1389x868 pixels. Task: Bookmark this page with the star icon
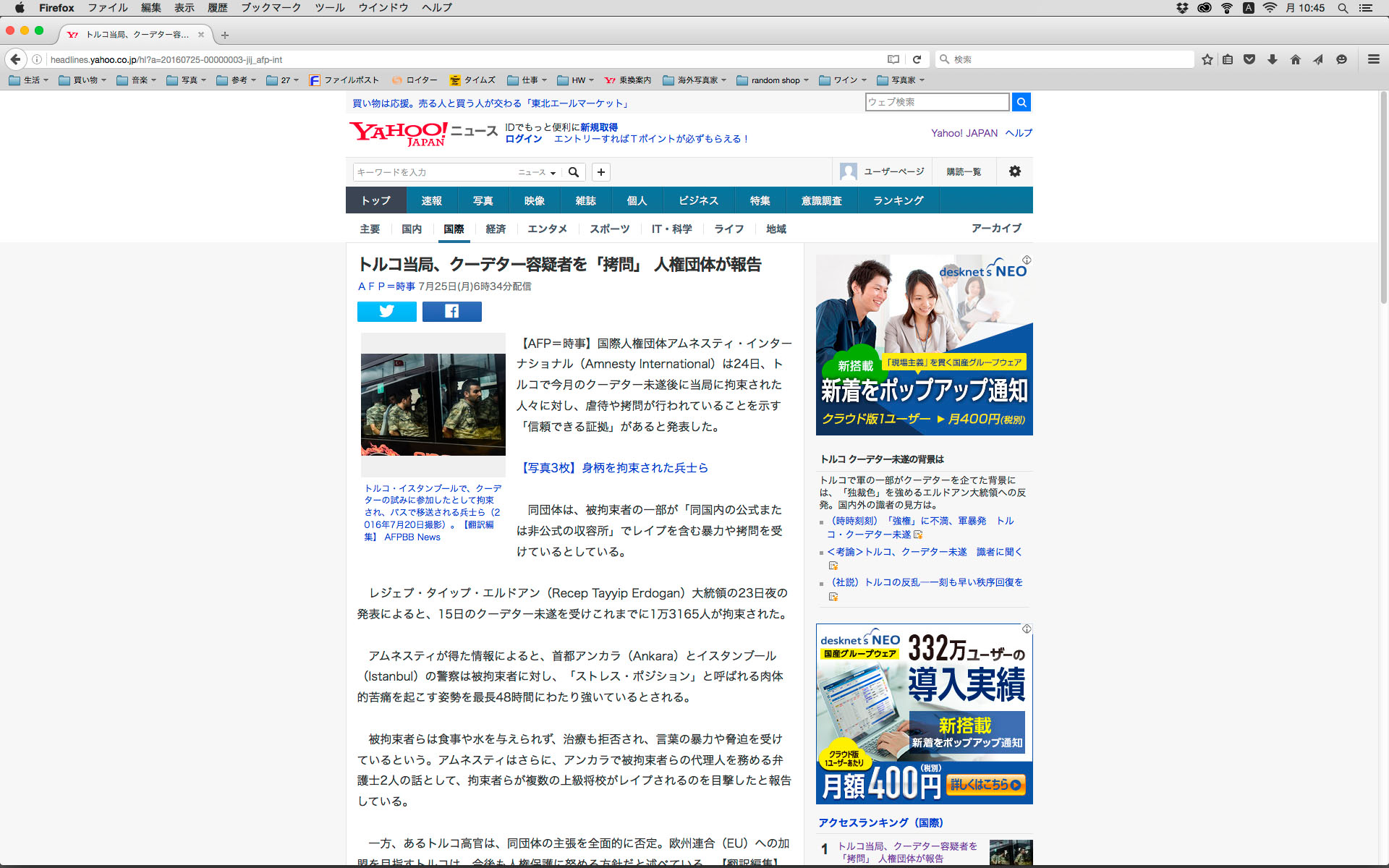tap(1207, 59)
